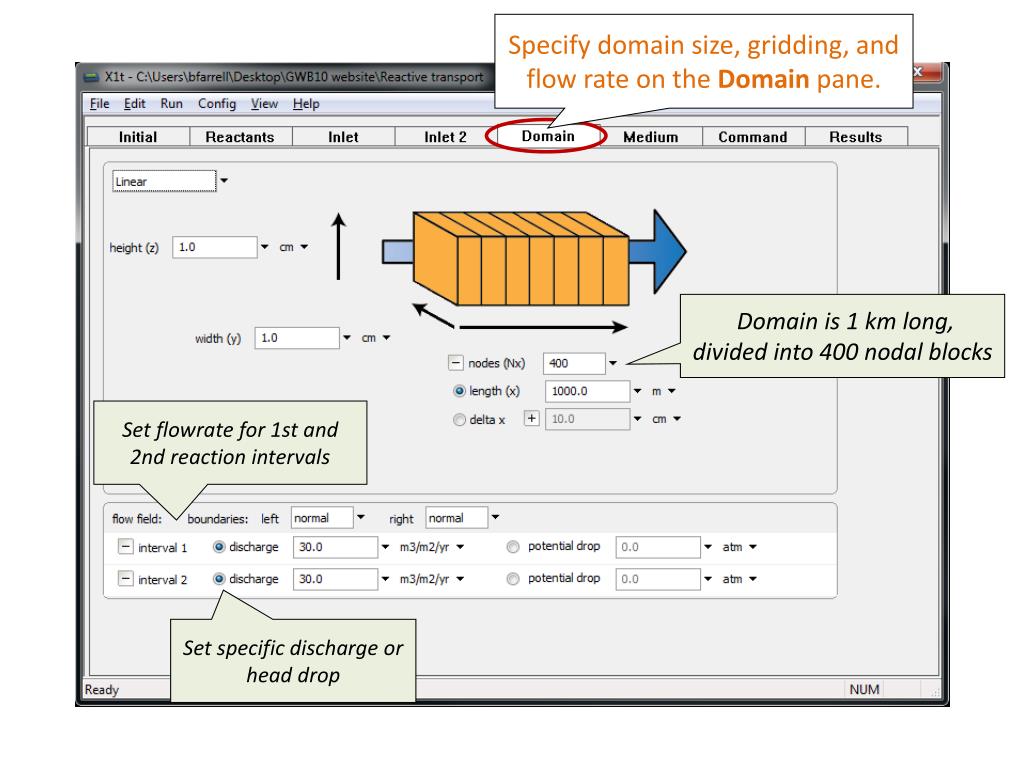Image resolution: width=1024 pixels, height=768 pixels.
Task: Select the delta x radio button
Action: pyautogui.click(x=459, y=419)
